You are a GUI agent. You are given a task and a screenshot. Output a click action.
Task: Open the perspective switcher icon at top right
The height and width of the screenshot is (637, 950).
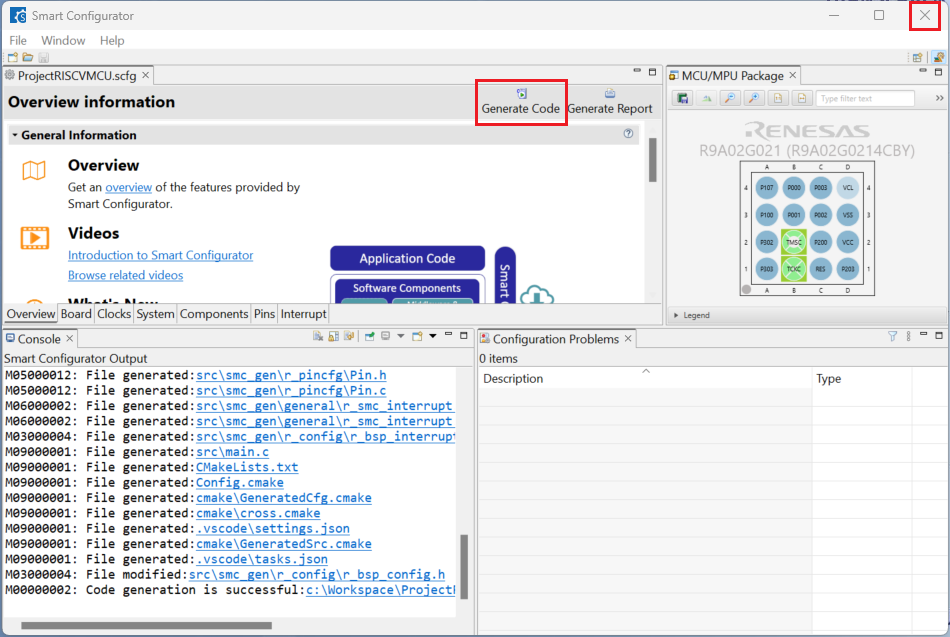click(x=917, y=58)
